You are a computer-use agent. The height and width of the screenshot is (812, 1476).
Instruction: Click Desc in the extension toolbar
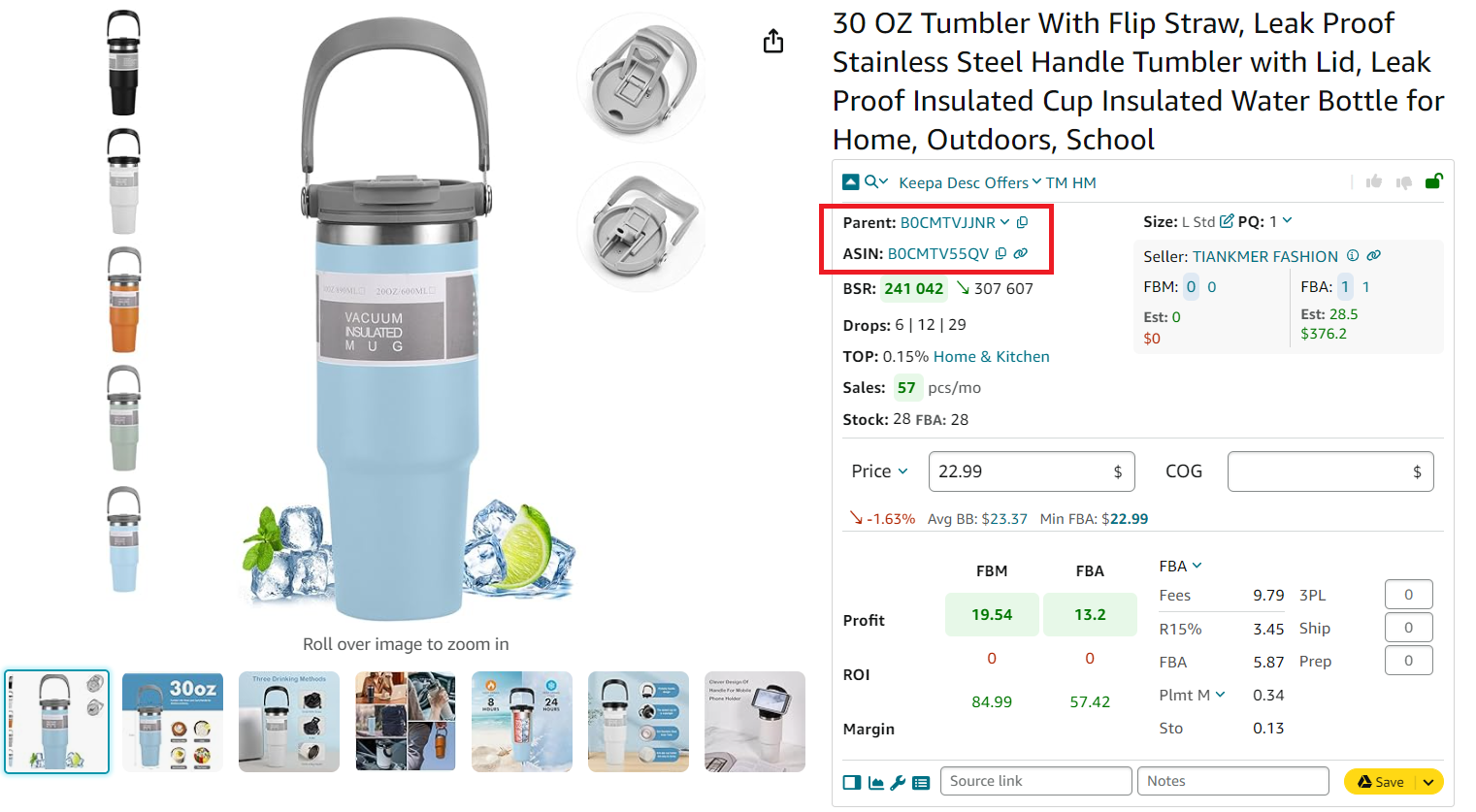[x=962, y=182]
